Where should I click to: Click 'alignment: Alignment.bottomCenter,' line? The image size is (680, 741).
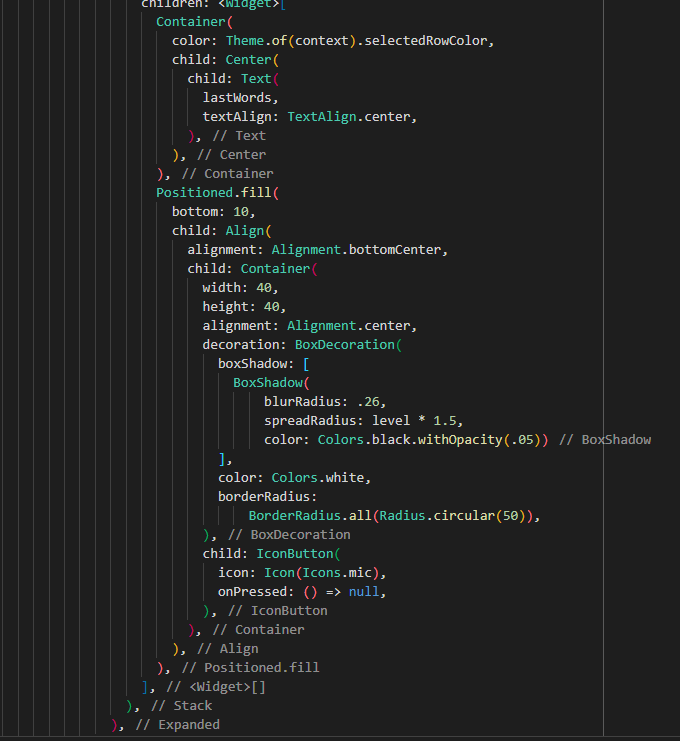tap(318, 250)
